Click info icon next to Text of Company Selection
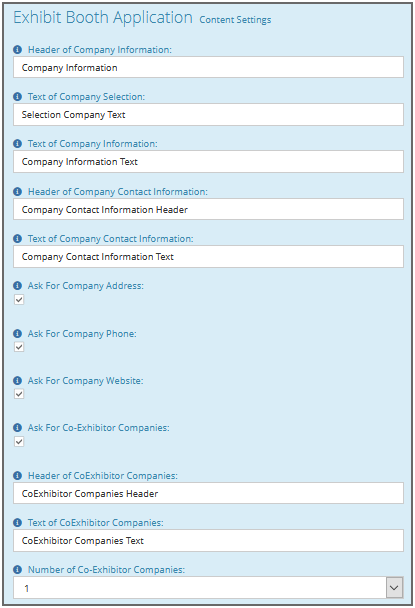This screenshot has width=415, height=608. 17,97
